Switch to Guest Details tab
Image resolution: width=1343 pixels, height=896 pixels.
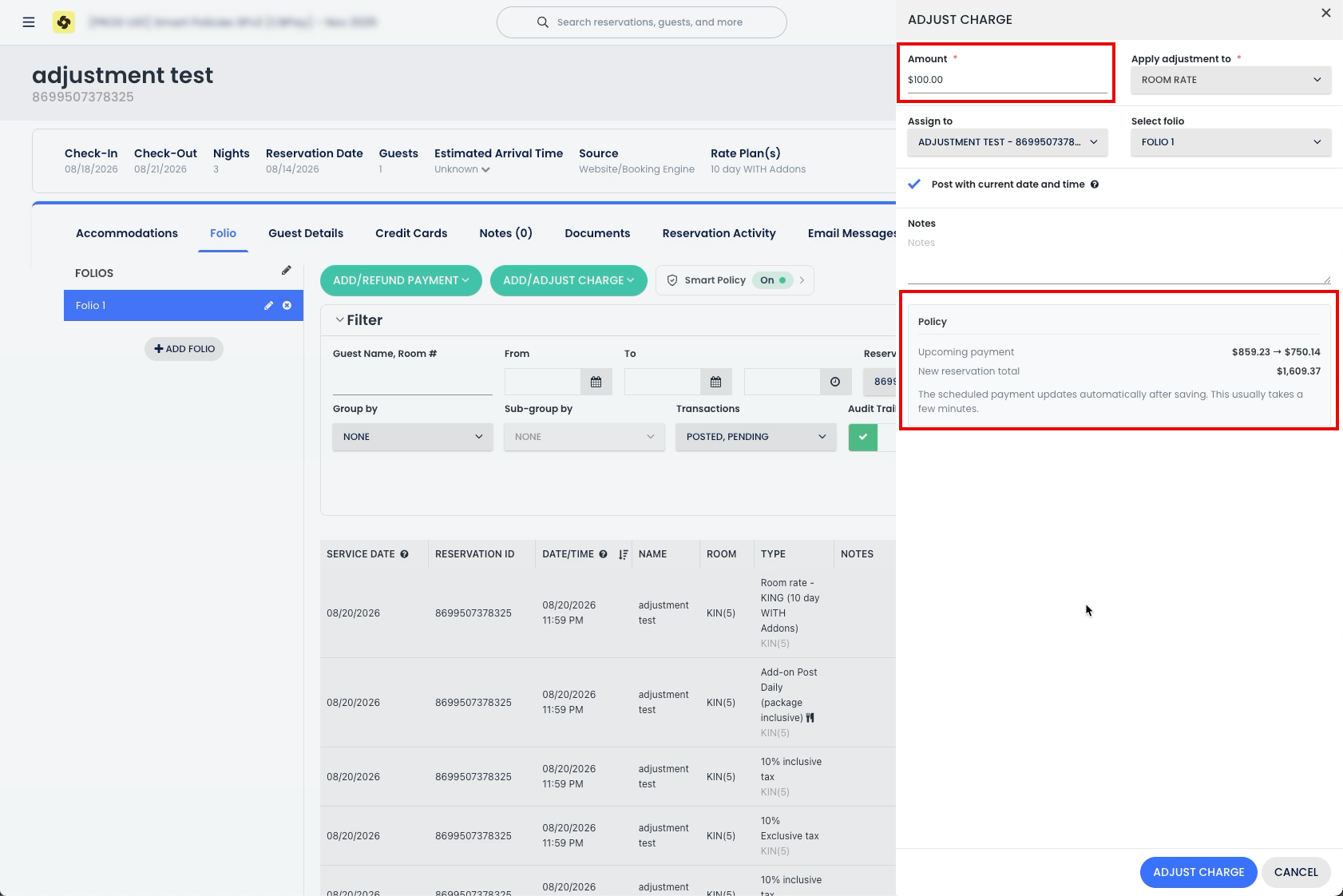tap(306, 233)
